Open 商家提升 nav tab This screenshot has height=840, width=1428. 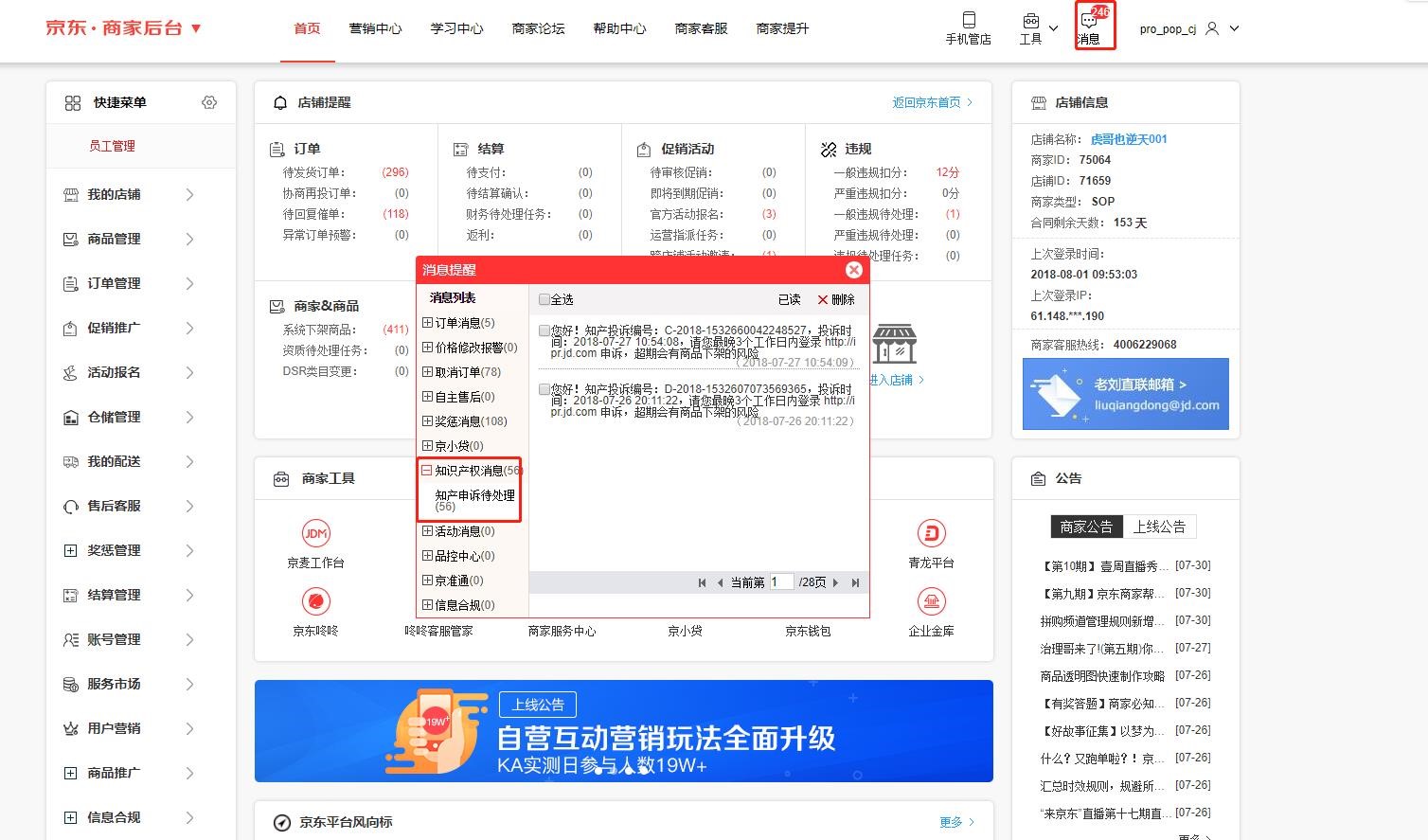coord(782,28)
